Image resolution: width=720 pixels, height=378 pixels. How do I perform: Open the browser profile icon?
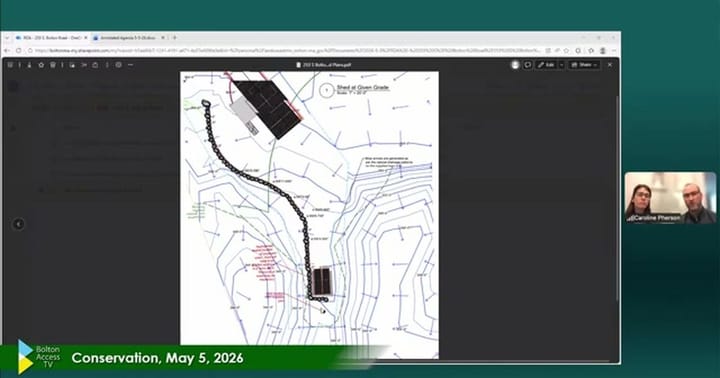(602, 51)
